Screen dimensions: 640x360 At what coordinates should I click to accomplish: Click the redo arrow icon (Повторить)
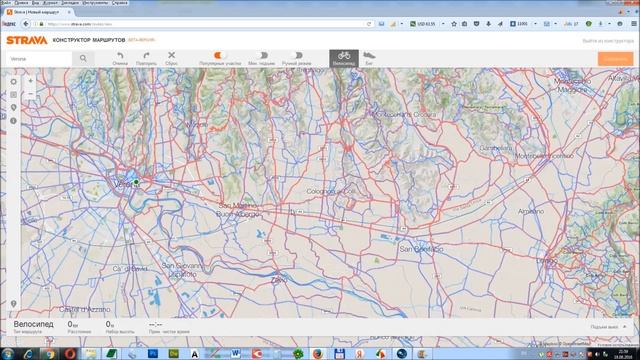[x=146, y=55]
